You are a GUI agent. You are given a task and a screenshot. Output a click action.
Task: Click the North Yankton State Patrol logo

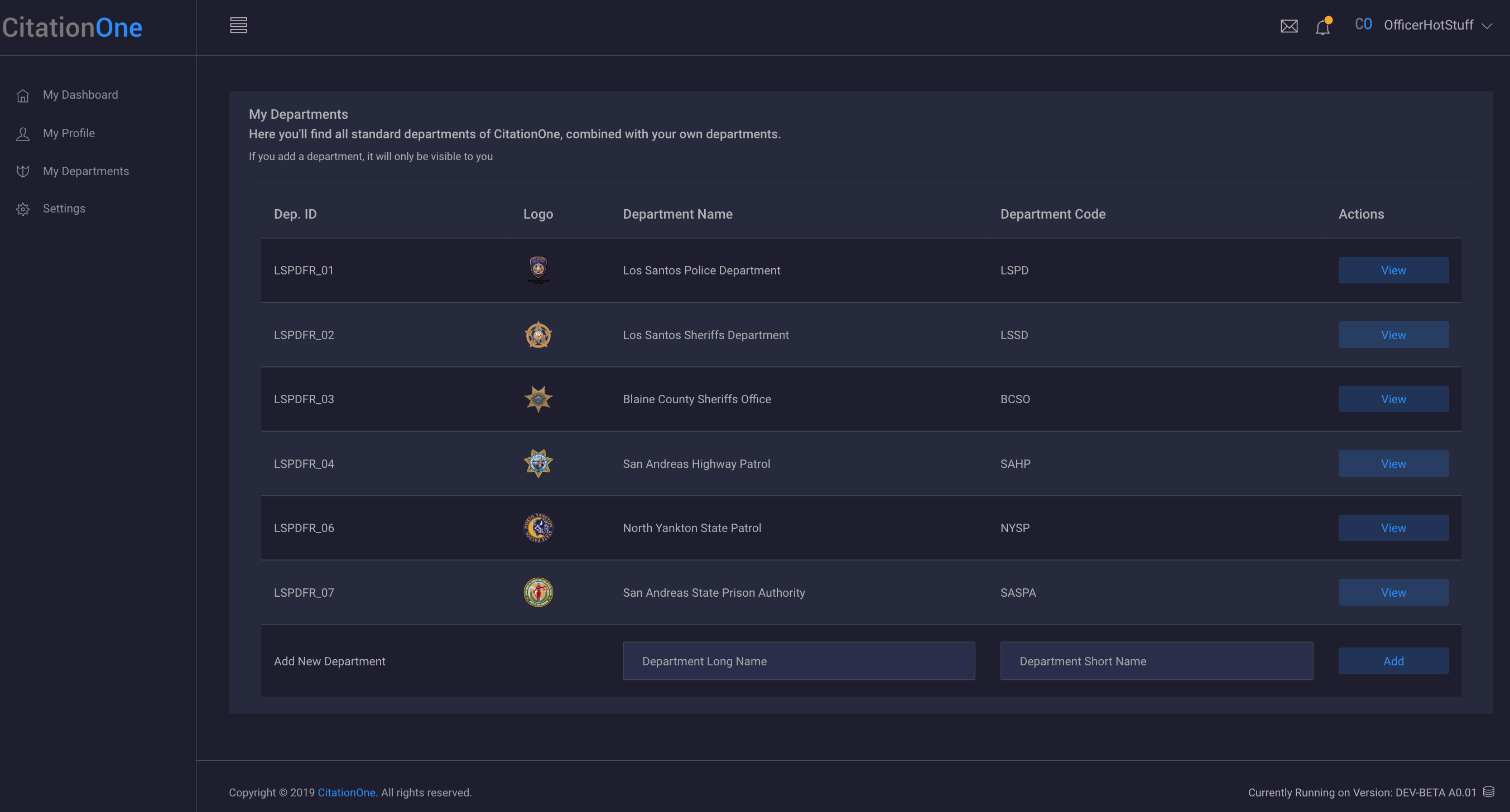(537, 527)
